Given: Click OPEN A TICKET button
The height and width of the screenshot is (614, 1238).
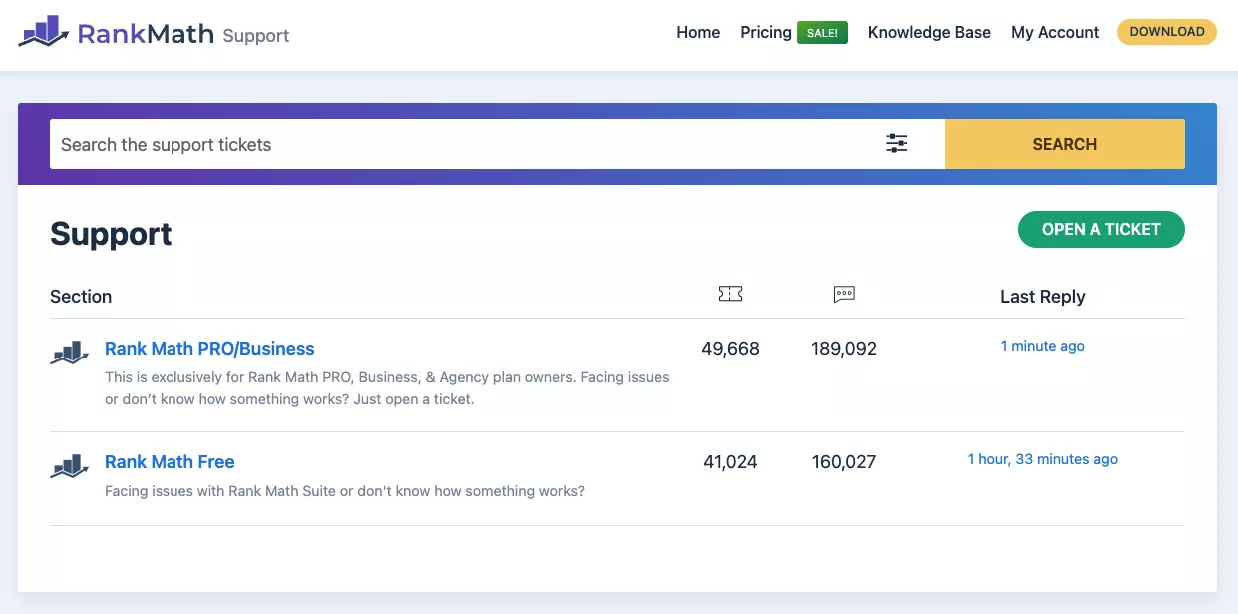Looking at the screenshot, I should [1100, 229].
